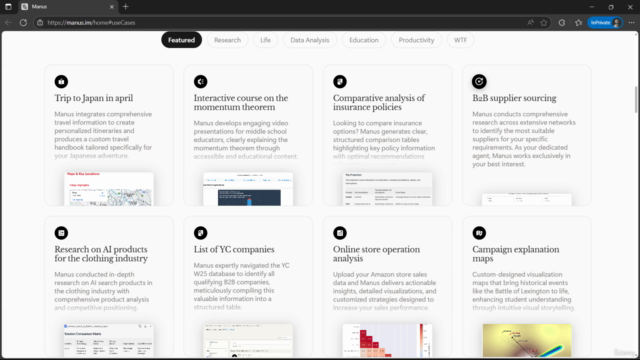Open Interactive course on the momentum theorem
The height and width of the screenshot is (360, 640).
click(x=241, y=102)
